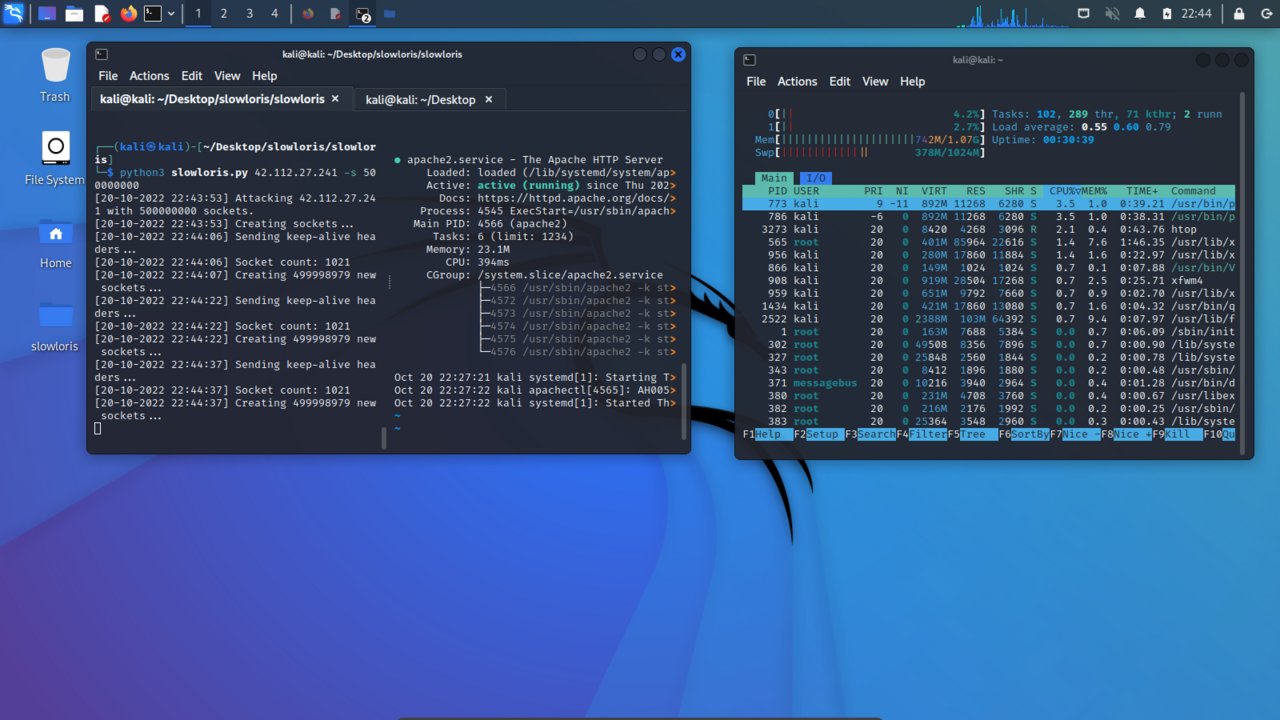Click F3 Search in htop footer
This screenshot has height=720, width=1280.
[870, 434]
